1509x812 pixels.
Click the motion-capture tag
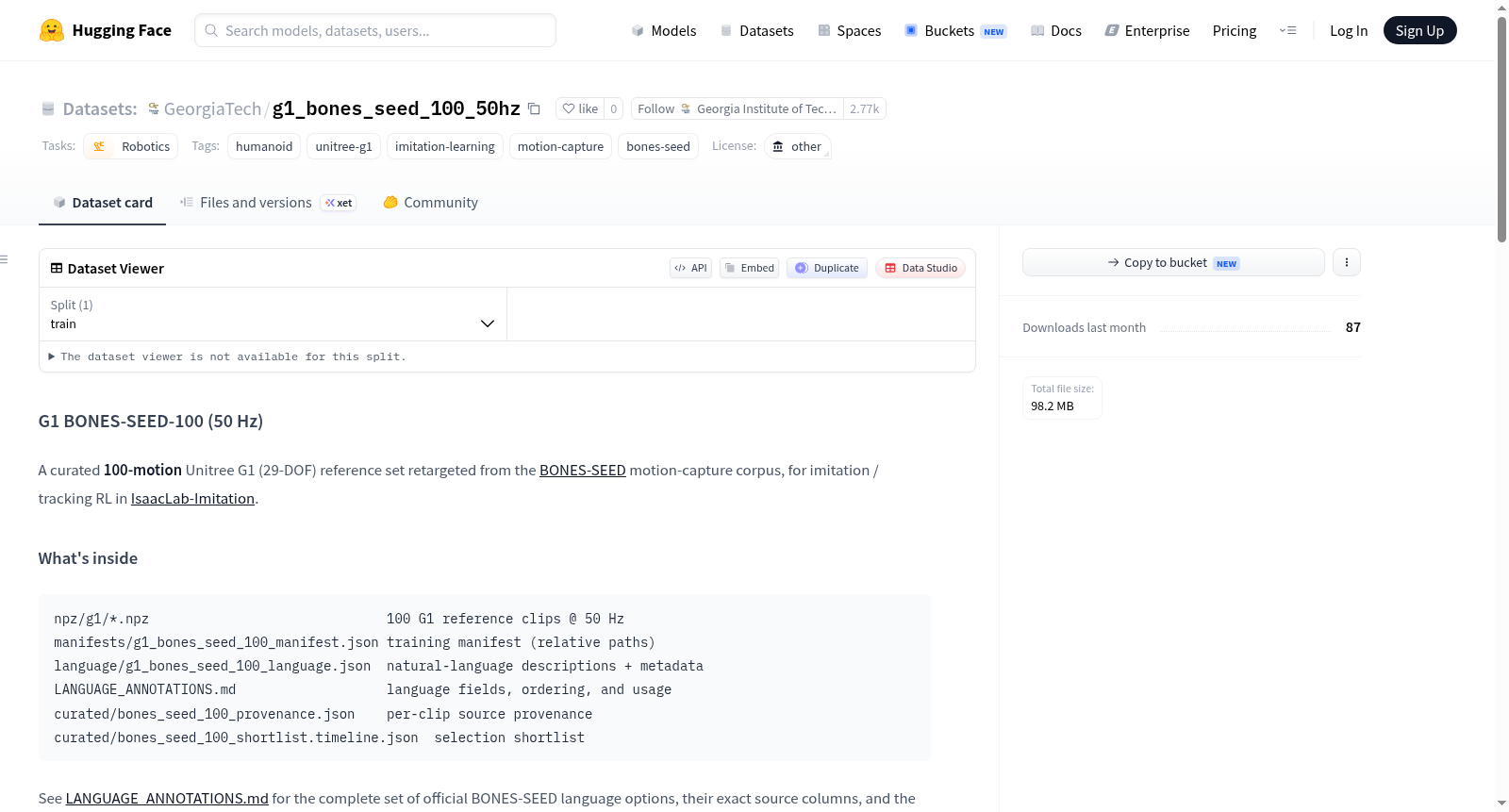pos(560,146)
